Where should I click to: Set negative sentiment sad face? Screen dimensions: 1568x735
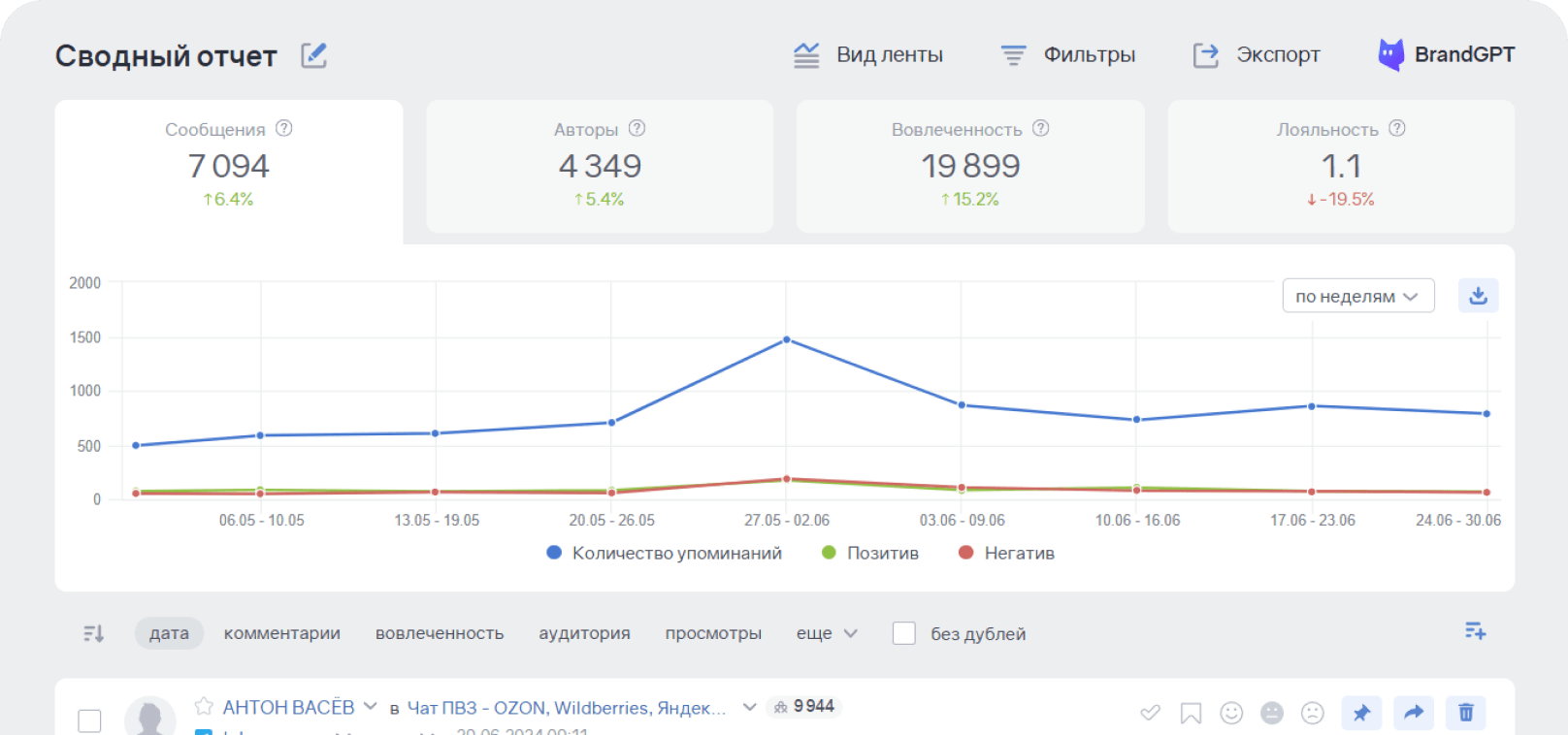1313,713
